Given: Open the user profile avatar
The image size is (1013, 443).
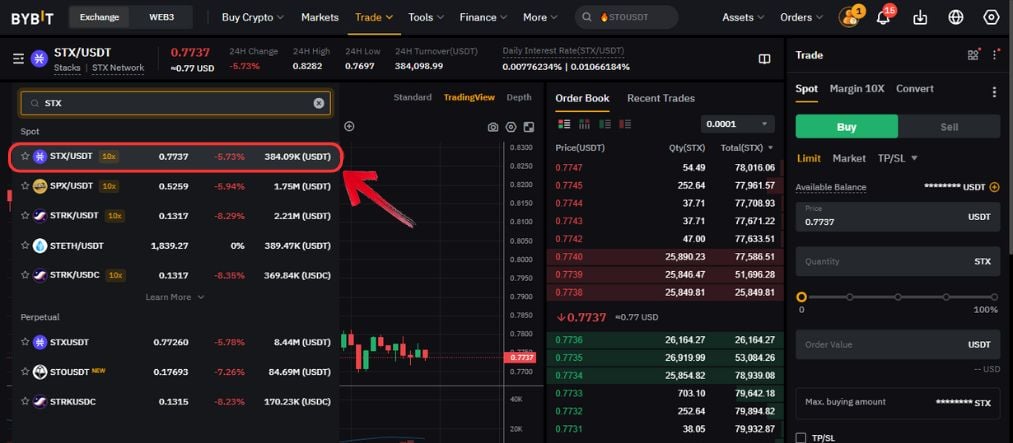Looking at the screenshot, I should (x=849, y=17).
